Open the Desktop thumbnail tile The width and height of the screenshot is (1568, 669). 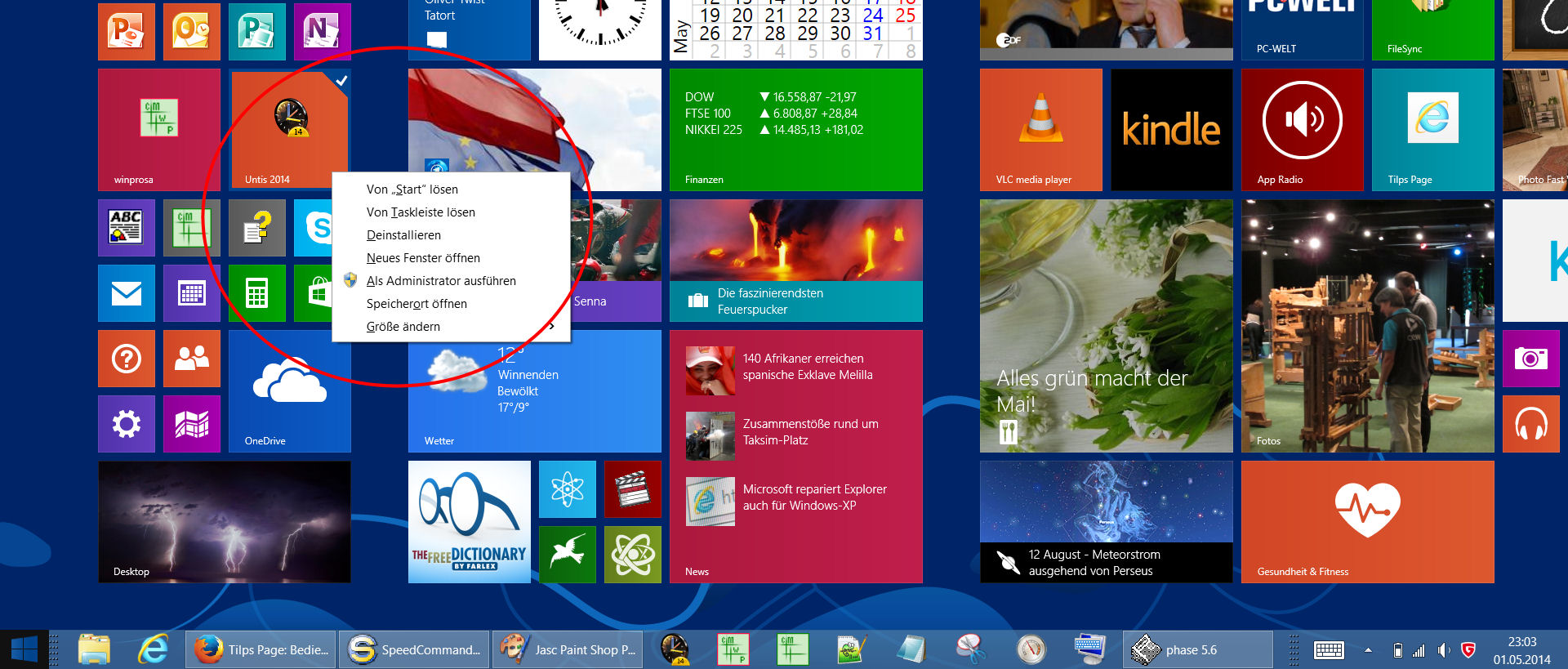224,521
